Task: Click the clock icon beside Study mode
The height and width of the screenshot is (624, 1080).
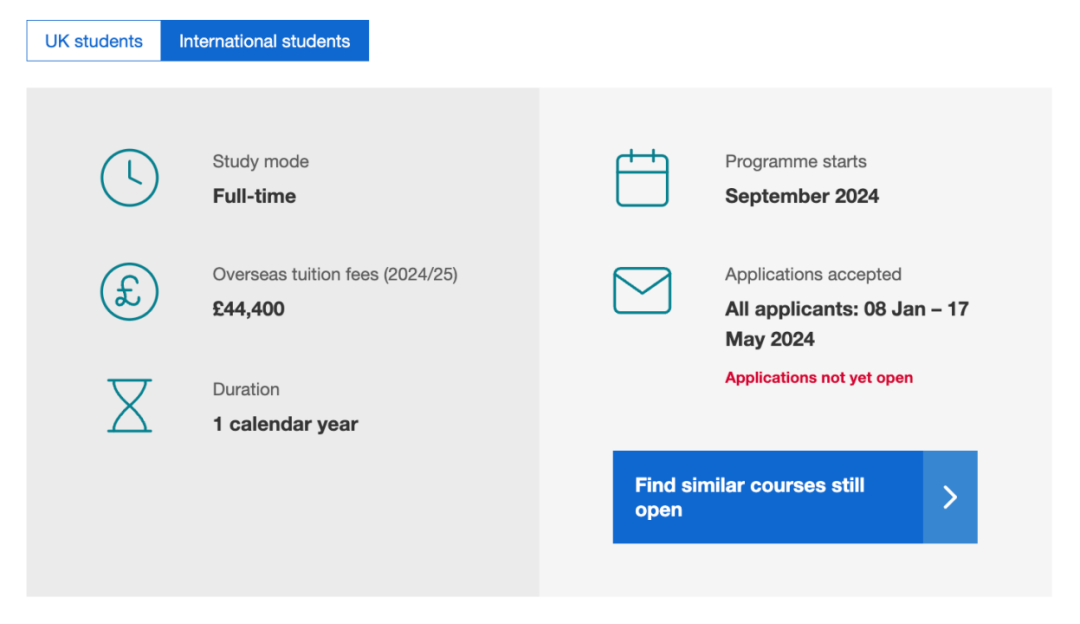Action: [130, 178]
